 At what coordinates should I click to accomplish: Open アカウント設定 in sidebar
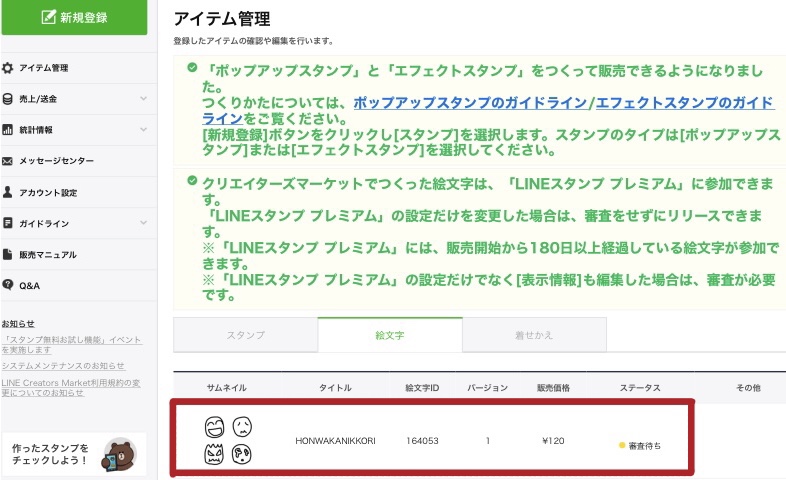79,192
